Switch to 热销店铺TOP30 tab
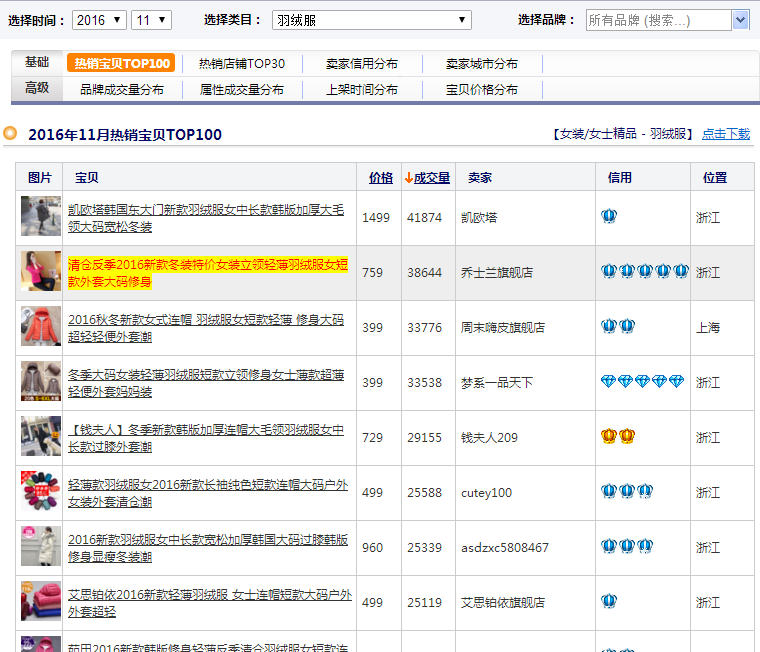This screenshot has width=760, height=652. click(241, 64)
